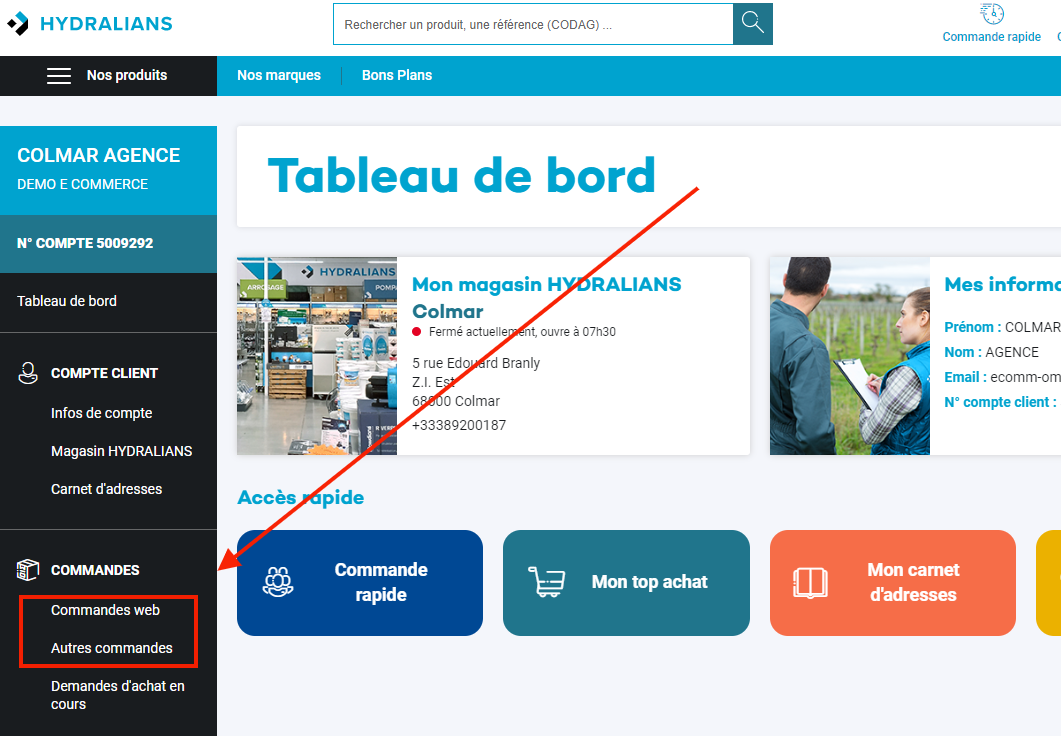1061x736 pixels.
Task: Click the vineyard workers photo
Action: (850, 356)
